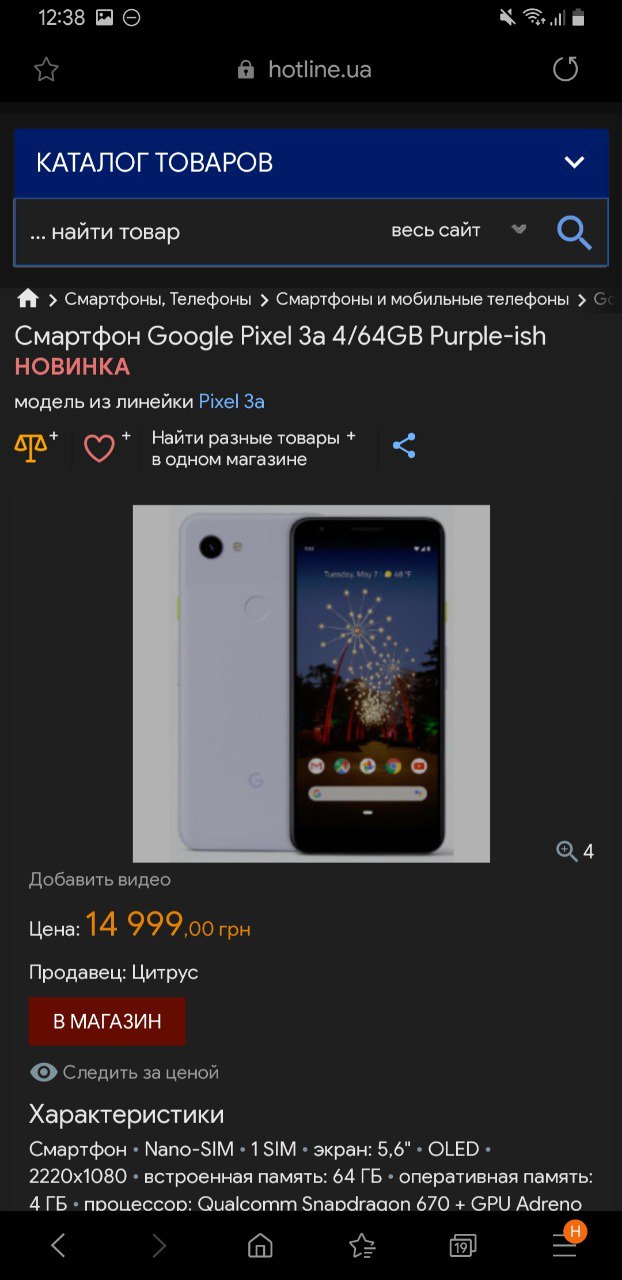Focus the найти товар search field
Screen dimensions: 622x1280
click(200, 232)
